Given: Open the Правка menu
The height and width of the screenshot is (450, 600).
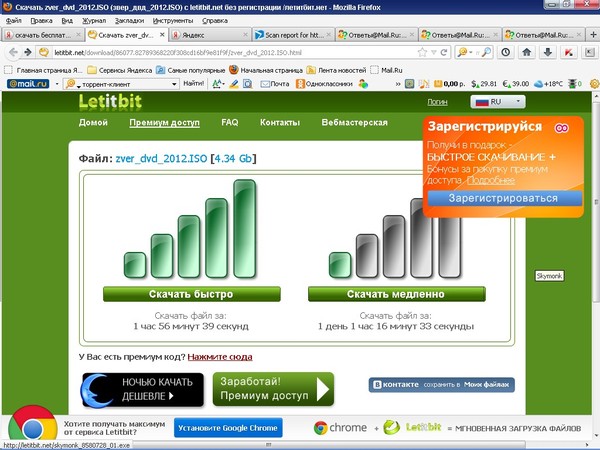Looking at the screenshot, I should click(x=41, y=21).
